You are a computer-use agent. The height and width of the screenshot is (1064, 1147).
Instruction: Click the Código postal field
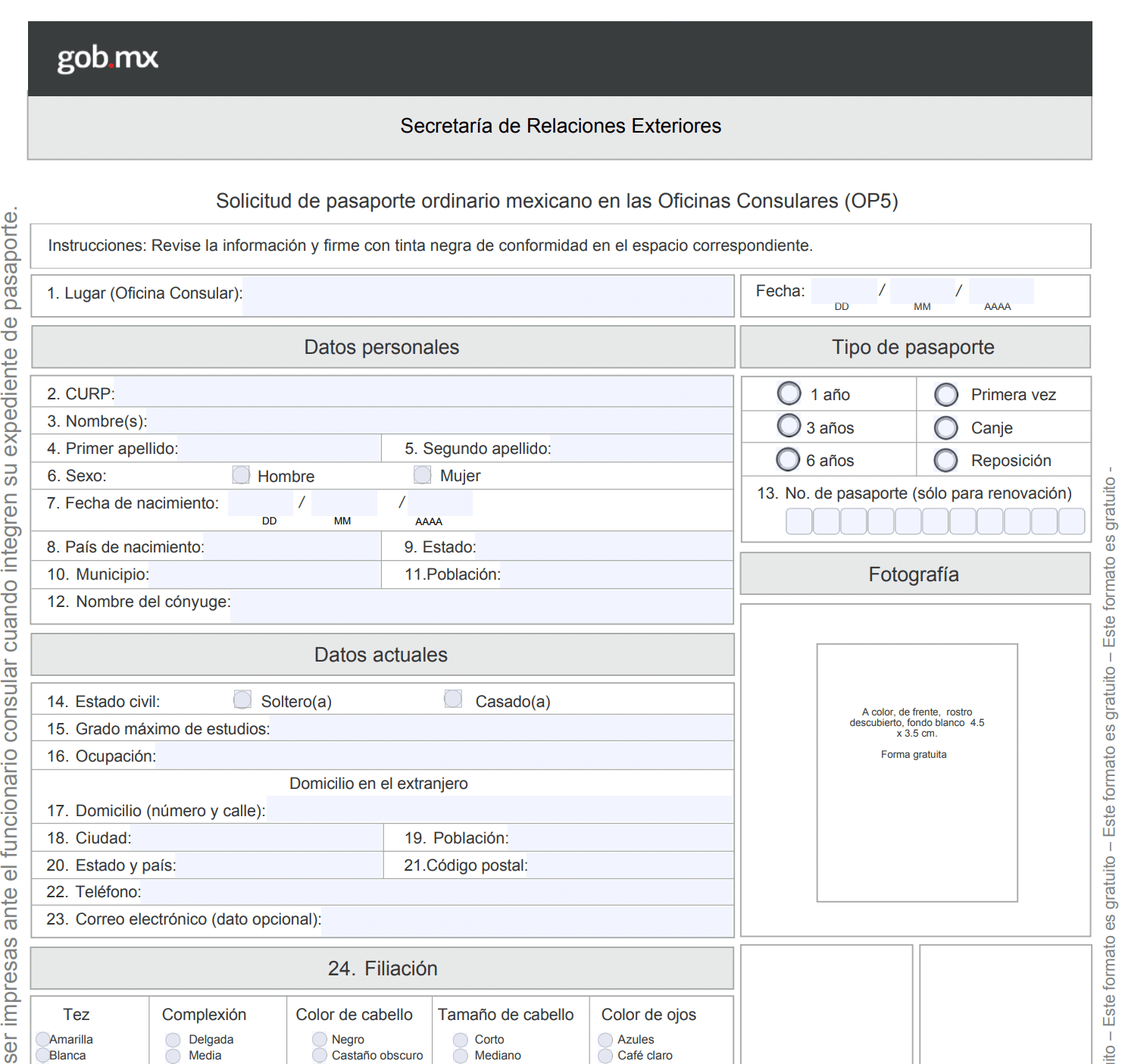click(x=630, y=865)
